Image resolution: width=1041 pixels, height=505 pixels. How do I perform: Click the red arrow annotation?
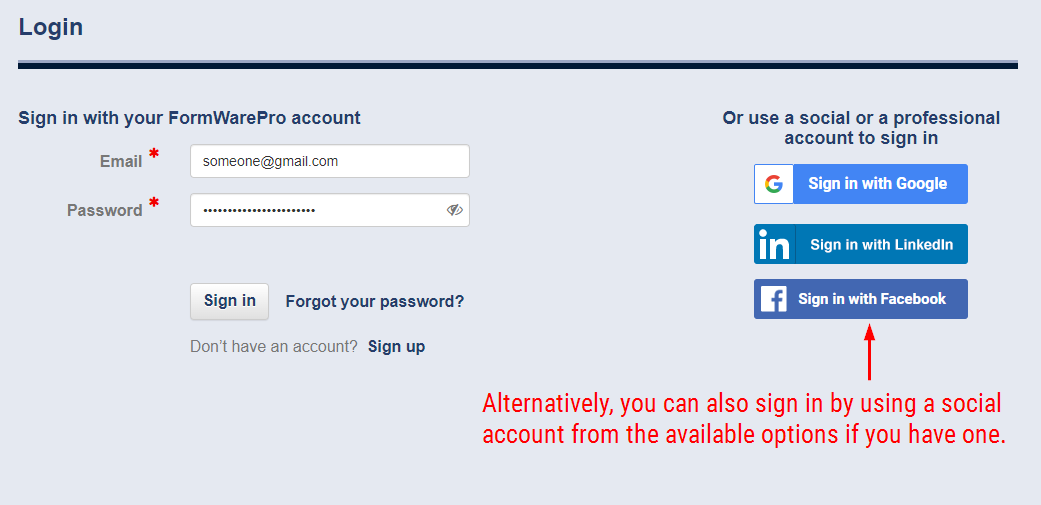(869, 352)
